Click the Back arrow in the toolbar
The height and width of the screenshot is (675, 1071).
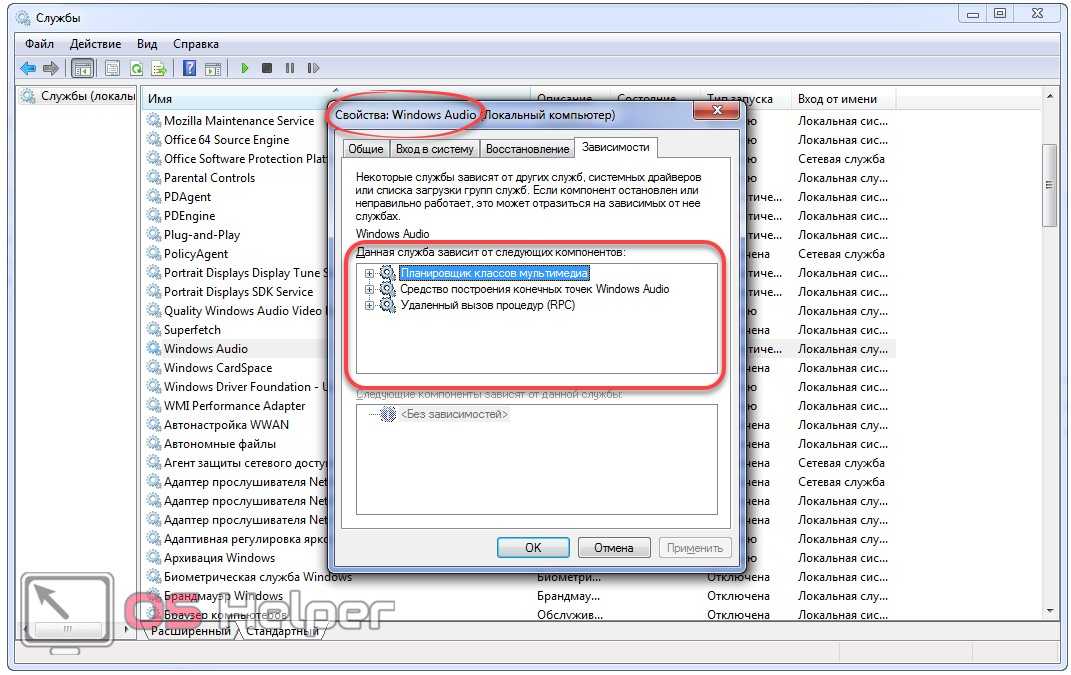pos(28,68)
